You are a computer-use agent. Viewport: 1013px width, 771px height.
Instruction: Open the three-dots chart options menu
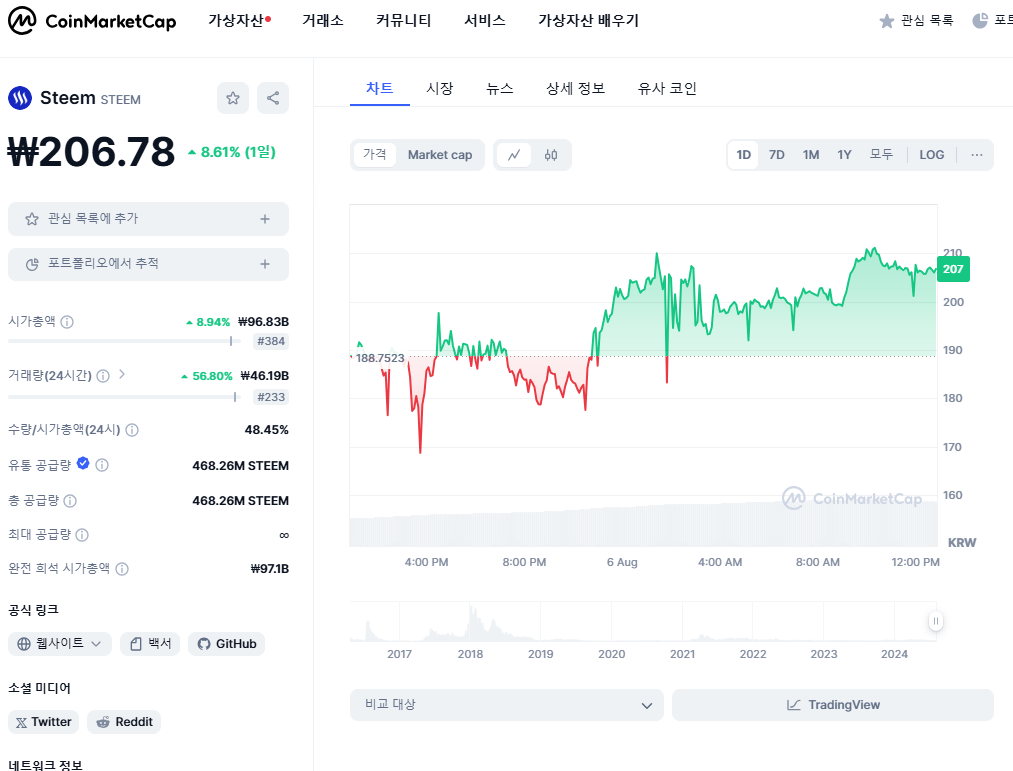(x=976, y=155)
